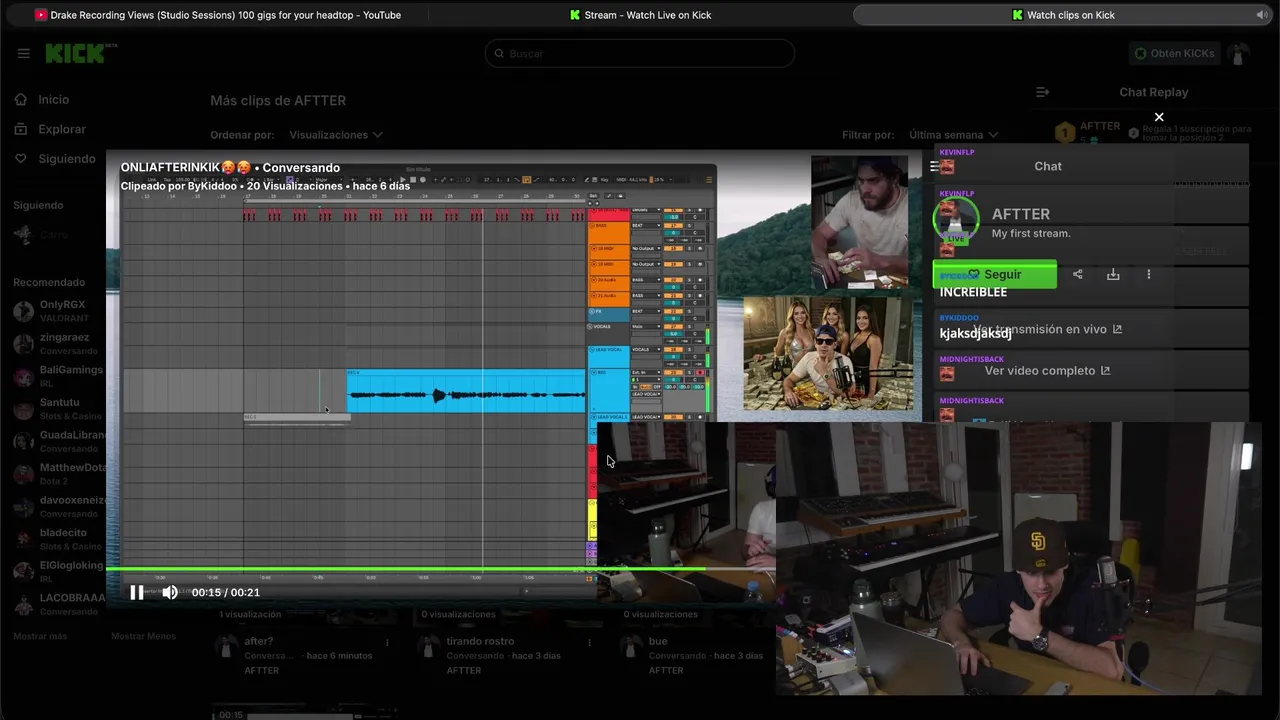Click the green Seguir follow button
The height and width of the screenshot is (720, 1280).
point(995,275)
